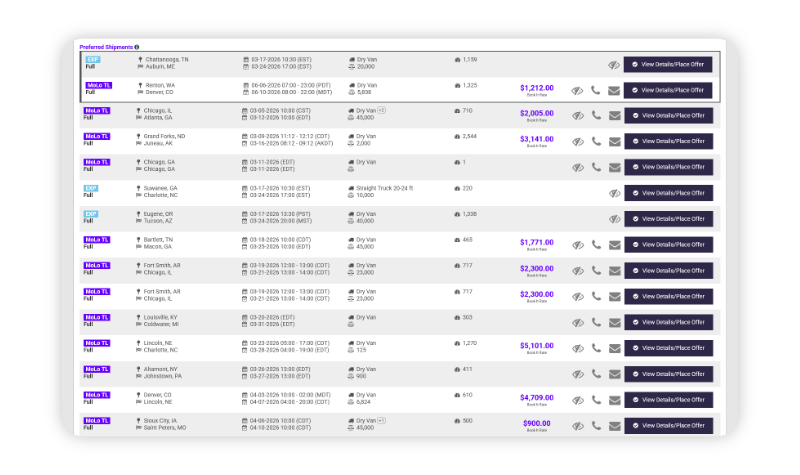Call about the Lincoln, NE to Charlotte shipment
The image size is (800, 475).
click(596, 348)
